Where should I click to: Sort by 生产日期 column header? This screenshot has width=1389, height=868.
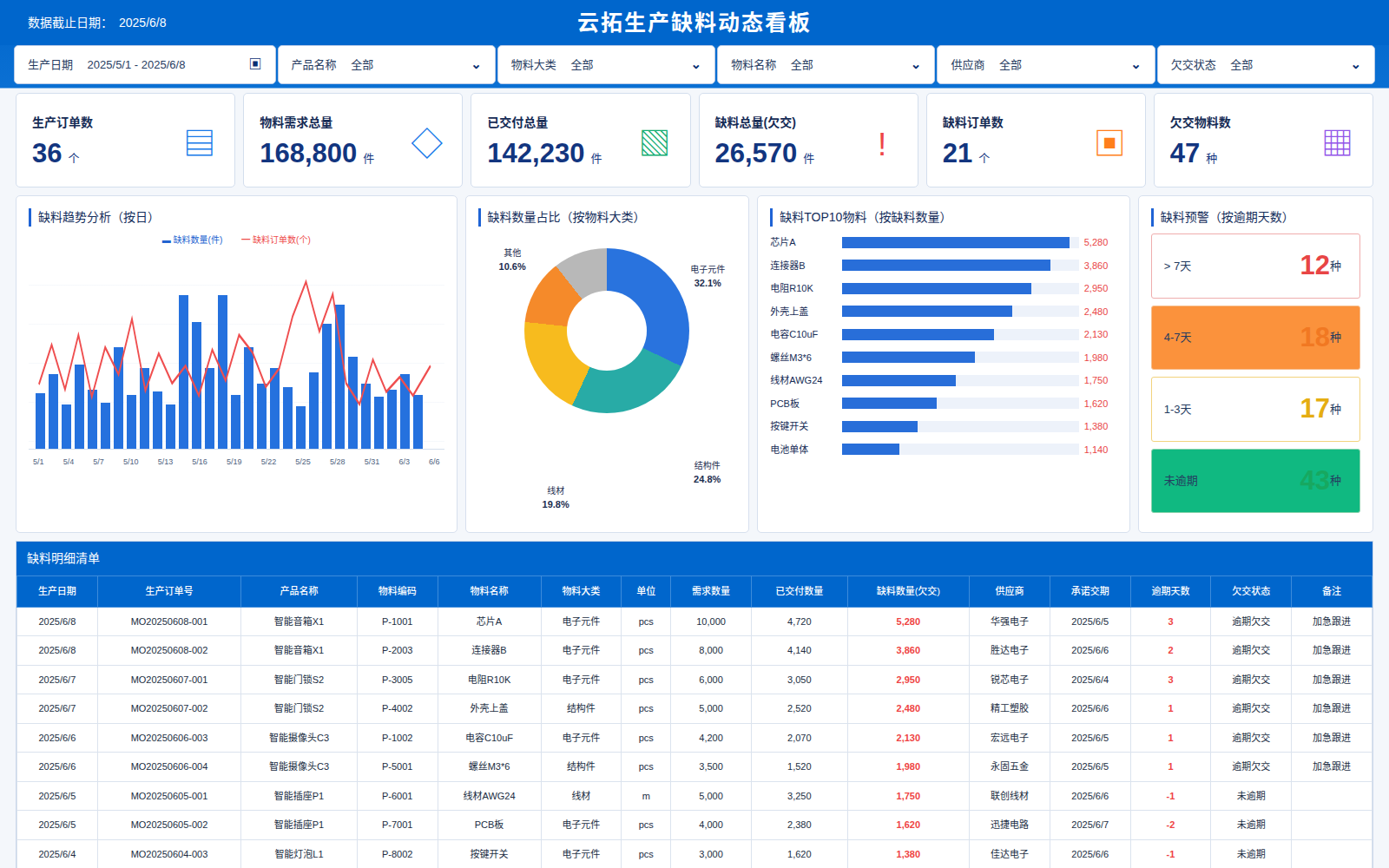click(x=57, y=591)
